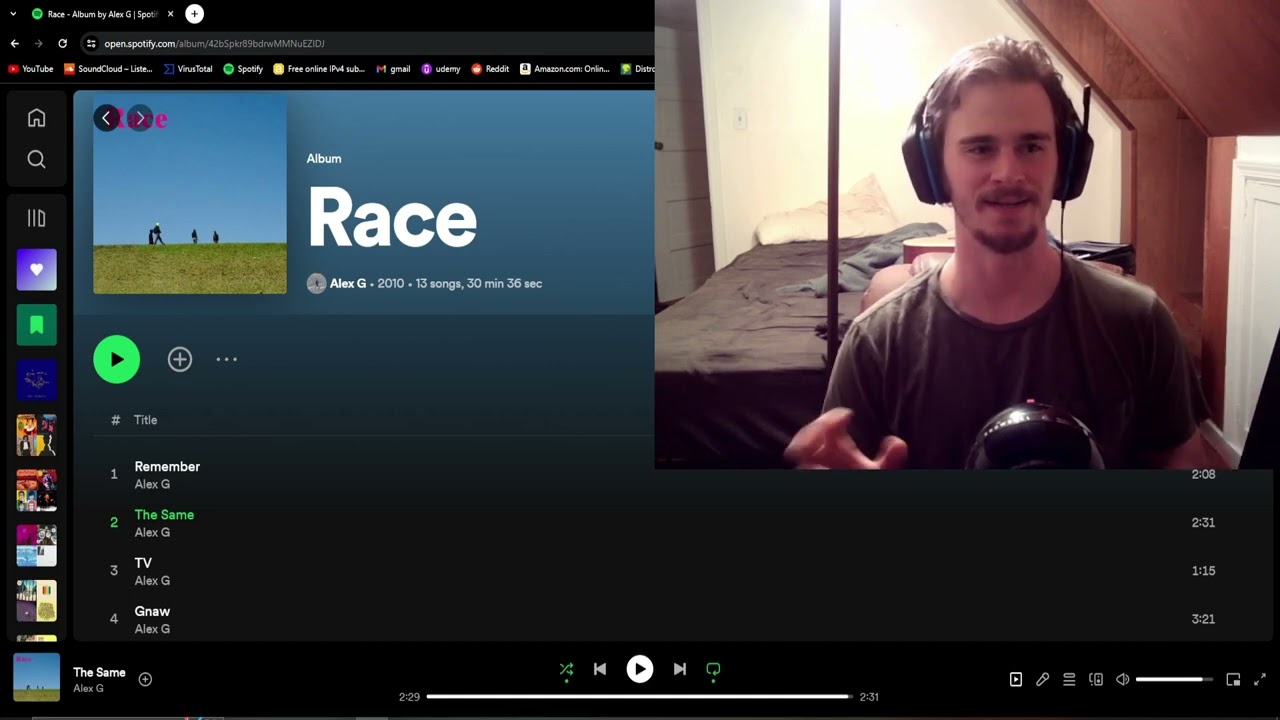The image size is (1280, 720).
Task: Sort by the Title column header
Action: (145, 420)
